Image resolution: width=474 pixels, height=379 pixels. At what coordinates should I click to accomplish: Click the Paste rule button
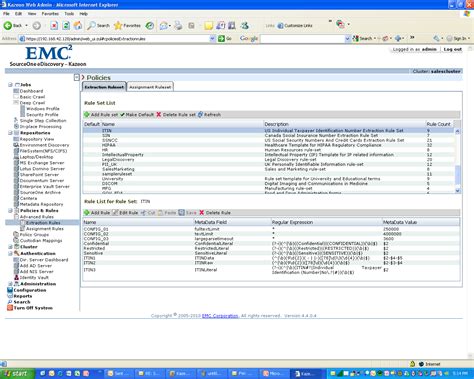point(167,213)
